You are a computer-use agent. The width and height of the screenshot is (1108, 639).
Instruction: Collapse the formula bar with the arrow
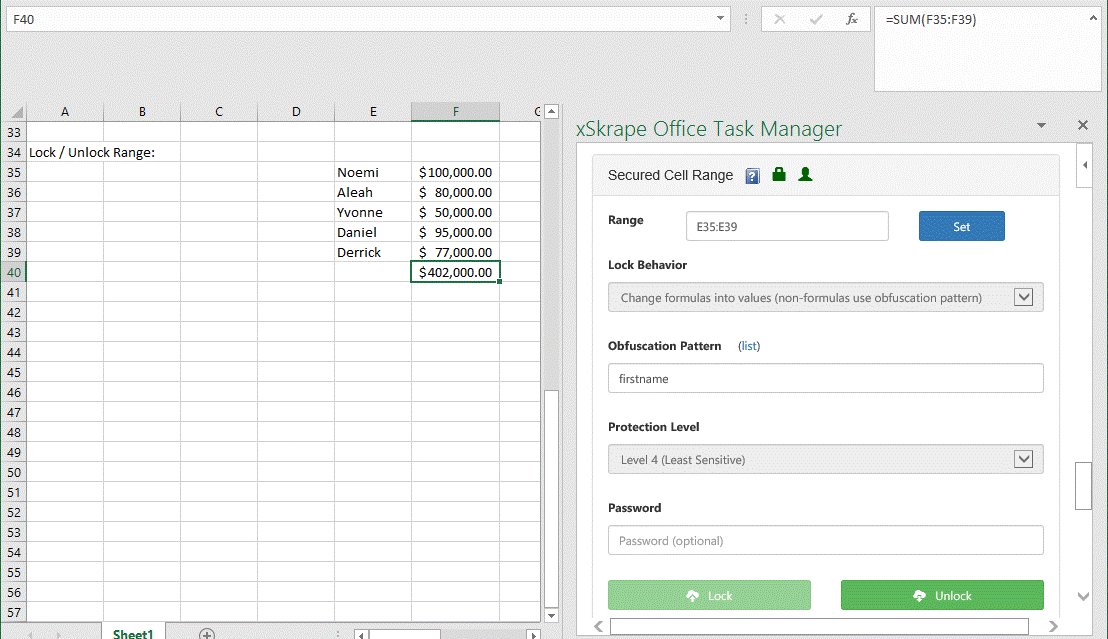point(1092,18)
